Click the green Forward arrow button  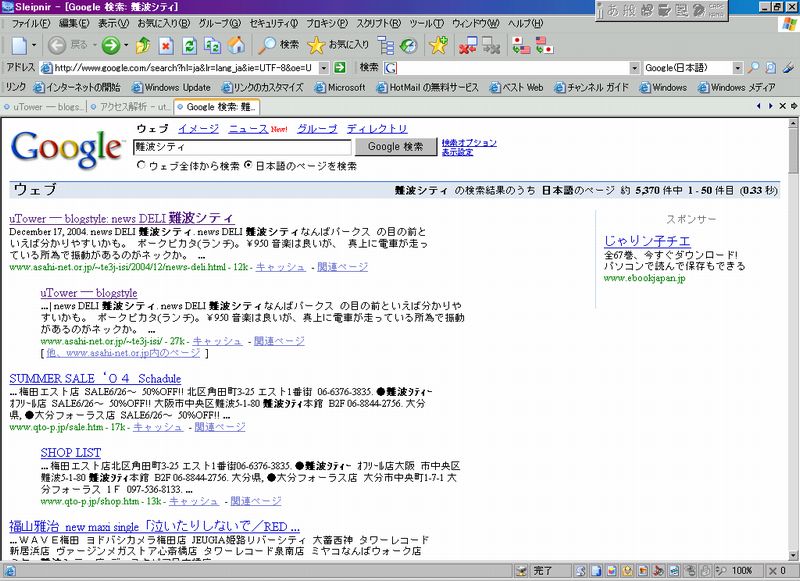(110, 46)
